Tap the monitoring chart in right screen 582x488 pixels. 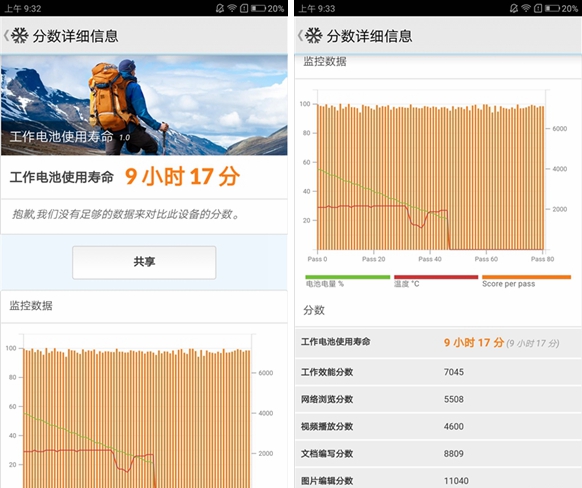pos(434,176)
